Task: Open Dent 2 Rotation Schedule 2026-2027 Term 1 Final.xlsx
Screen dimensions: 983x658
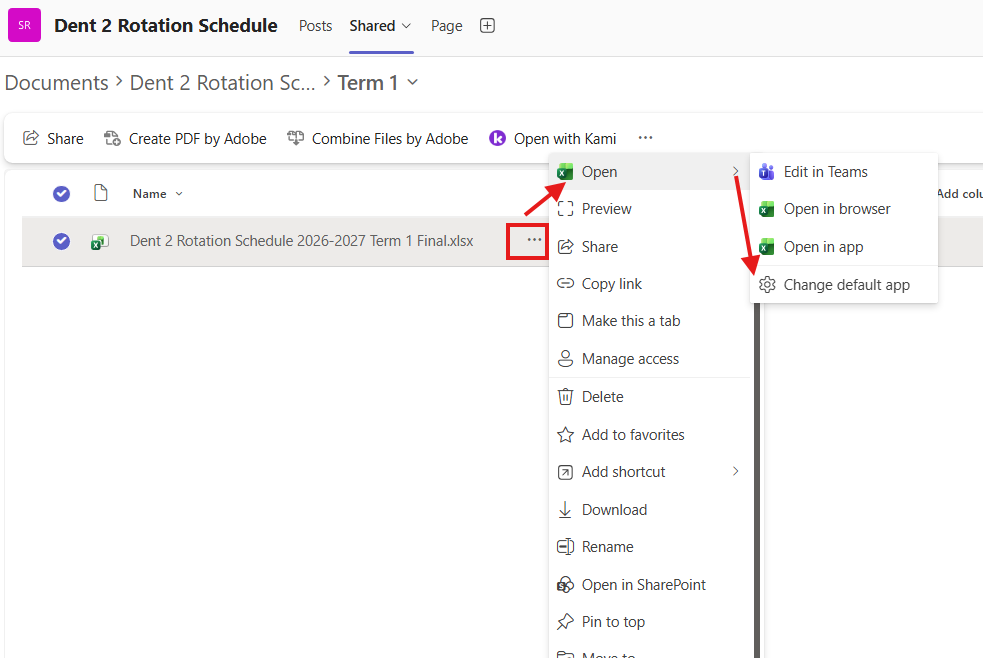Action: [x=302, y=241]
